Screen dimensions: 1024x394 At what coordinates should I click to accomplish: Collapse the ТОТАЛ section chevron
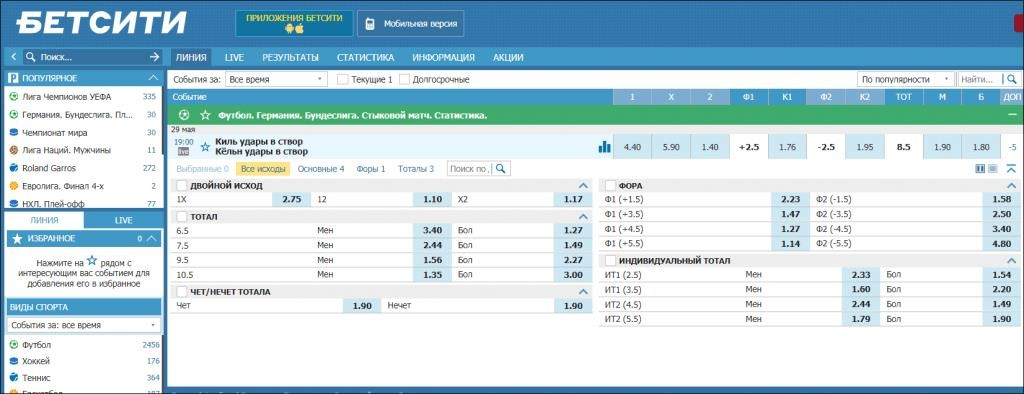(583, 216)
